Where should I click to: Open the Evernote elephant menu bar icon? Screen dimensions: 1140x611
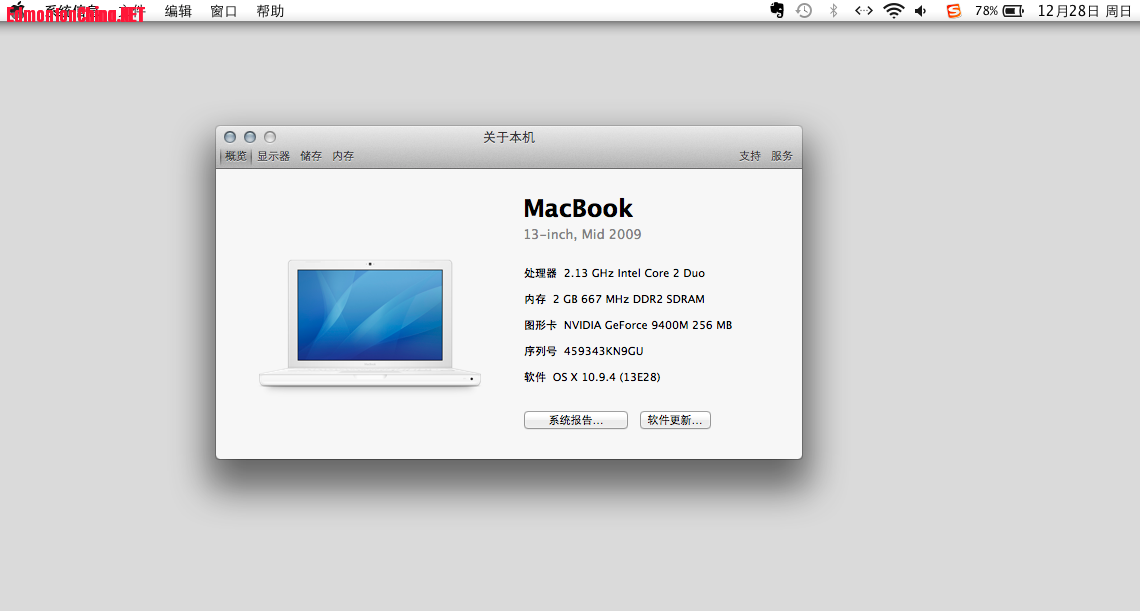[x=777, y=10]
